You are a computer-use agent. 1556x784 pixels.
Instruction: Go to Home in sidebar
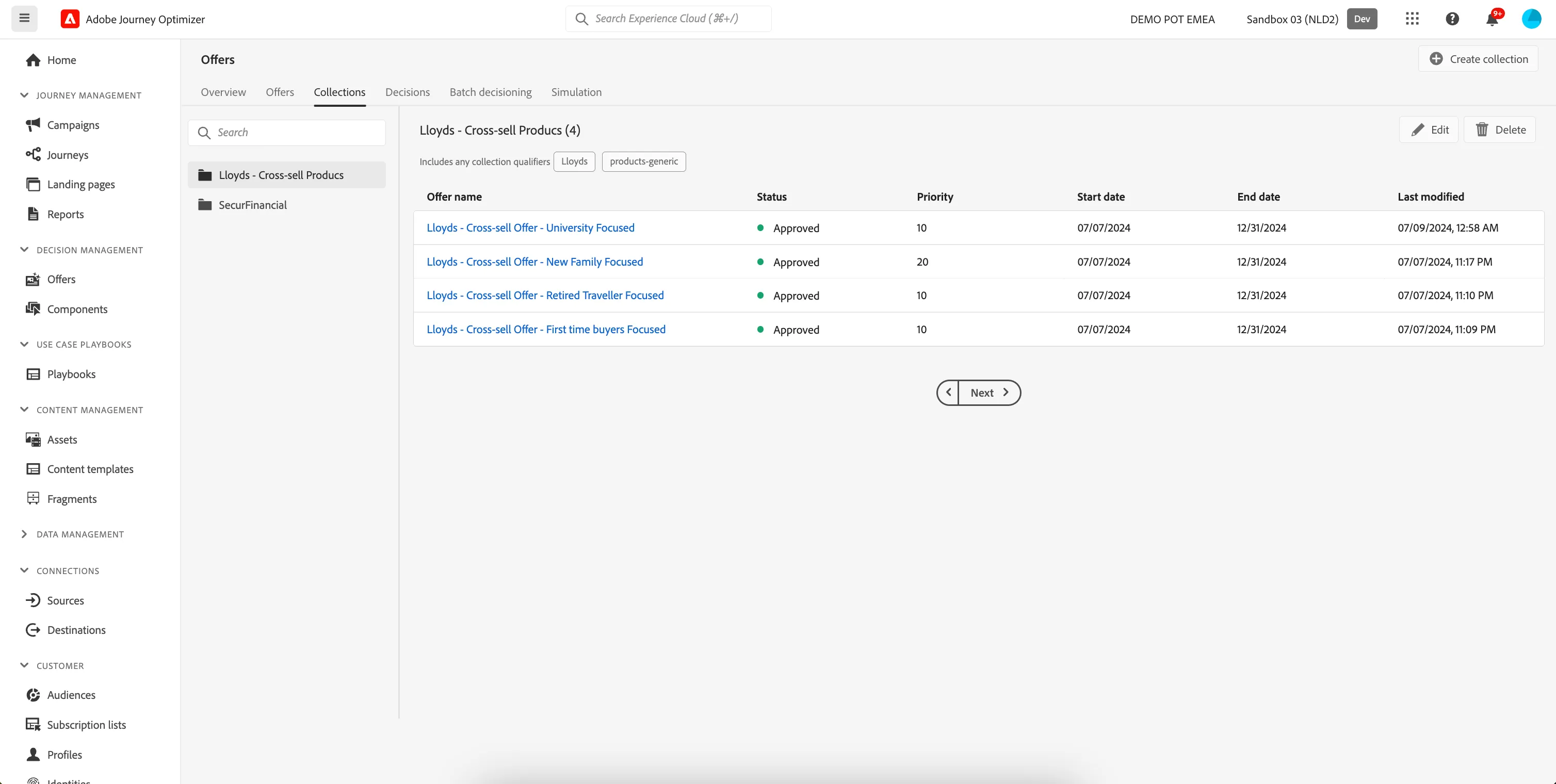pyautogui.click(x=52, y=60)
